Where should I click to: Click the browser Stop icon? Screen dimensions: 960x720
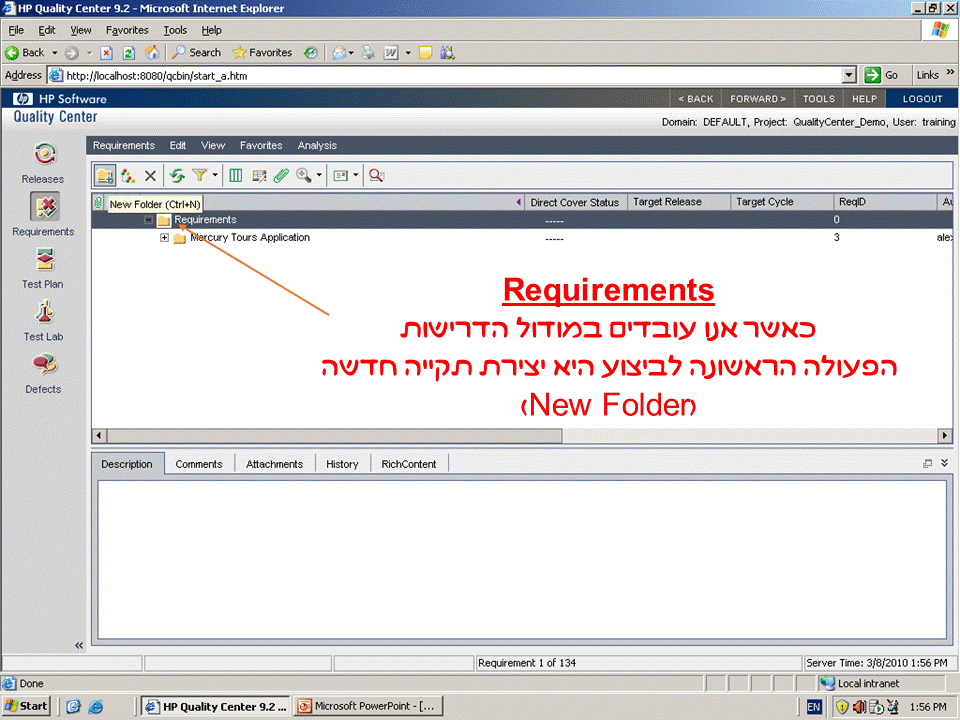click(x=107, y=53)
